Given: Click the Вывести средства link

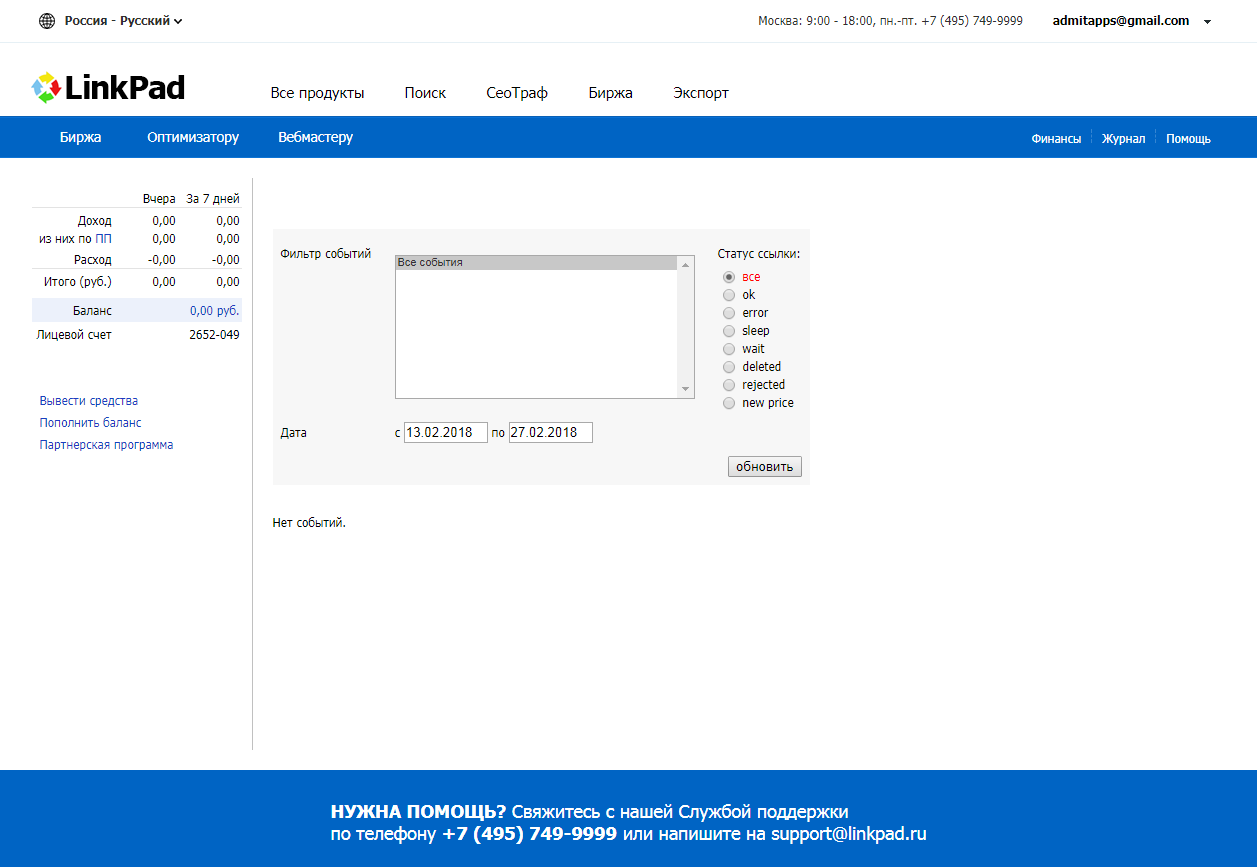Looking at the screenshot, I should pyautogui.click(x=89, y=401).
